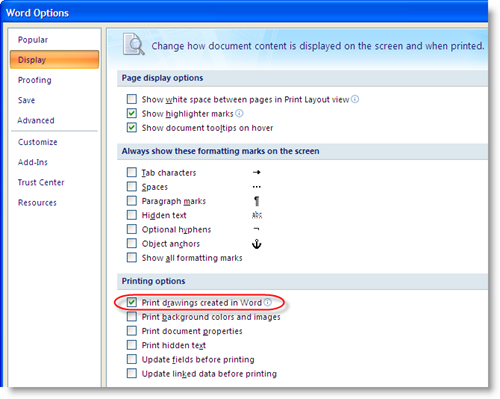This screenshot has height=399, width=500.
Task: Click the spaces dots symbol
Action: click(256, 187)
